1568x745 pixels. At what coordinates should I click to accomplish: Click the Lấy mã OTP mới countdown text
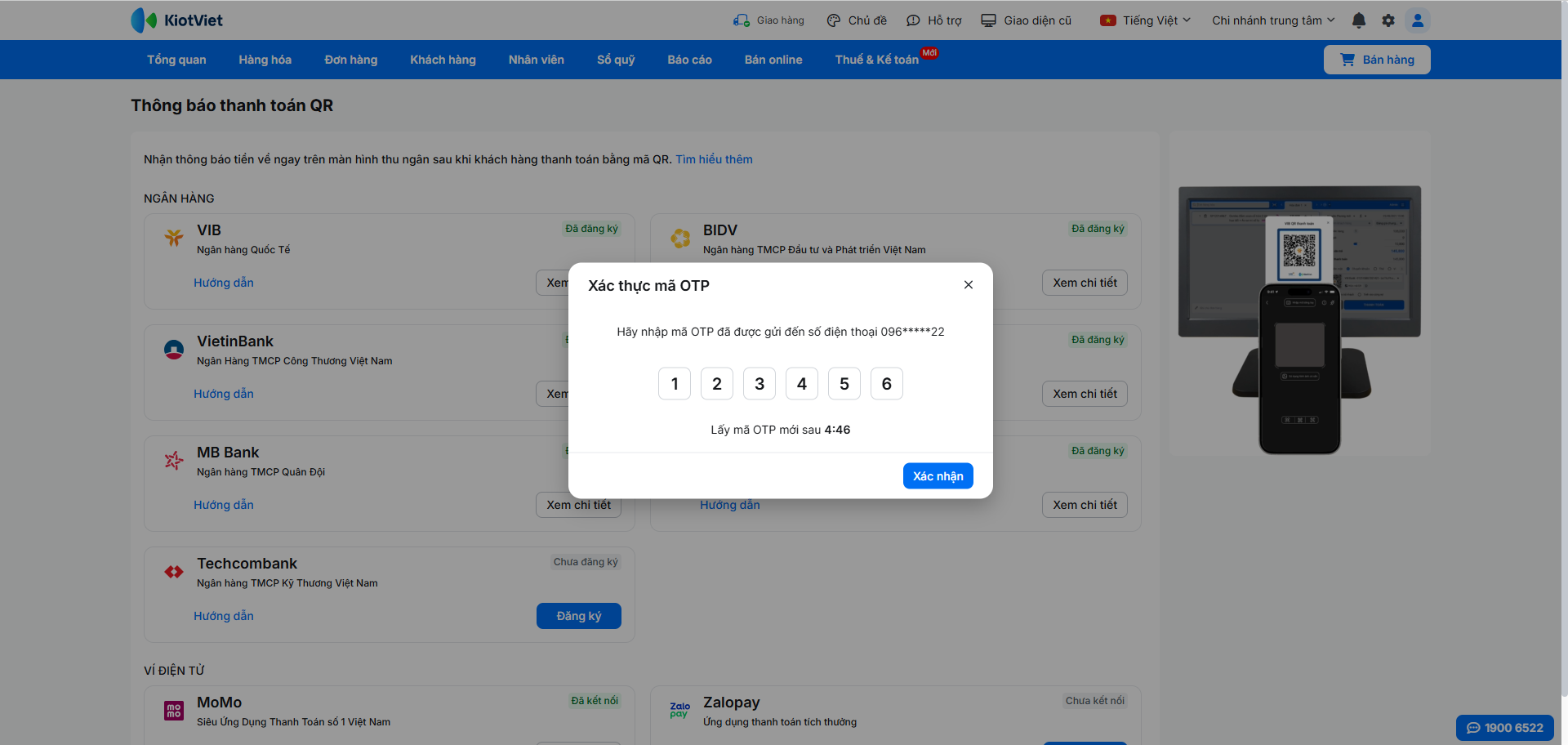coord(781,430)
